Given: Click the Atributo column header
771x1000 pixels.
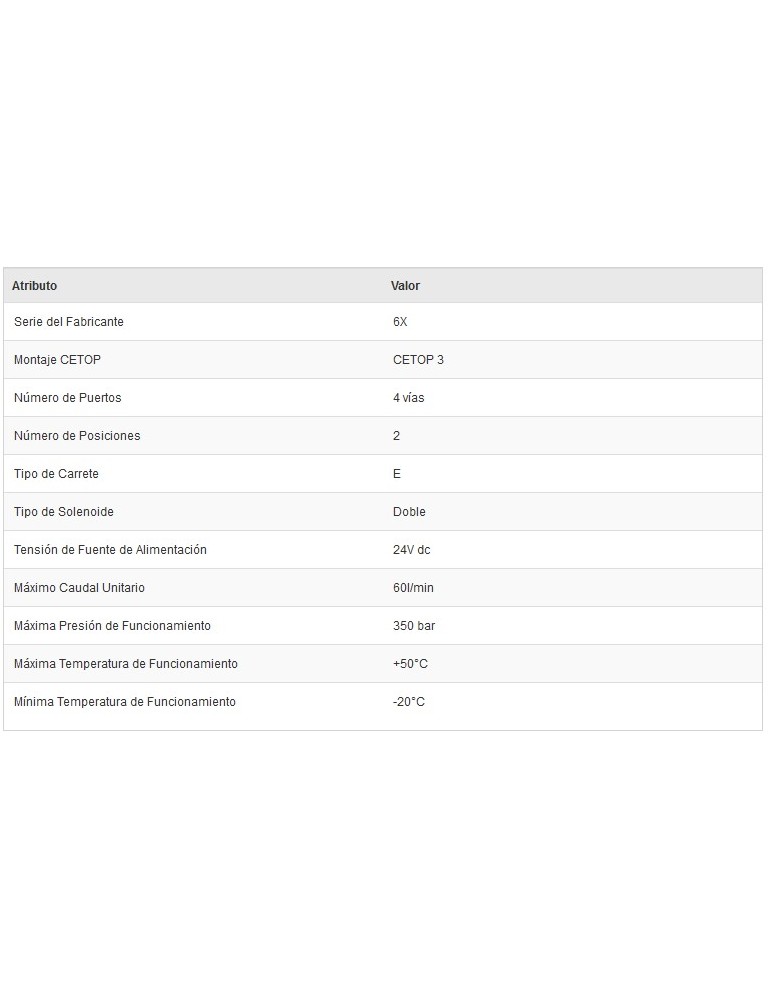Looking at the screenshot, I should 35,286.
